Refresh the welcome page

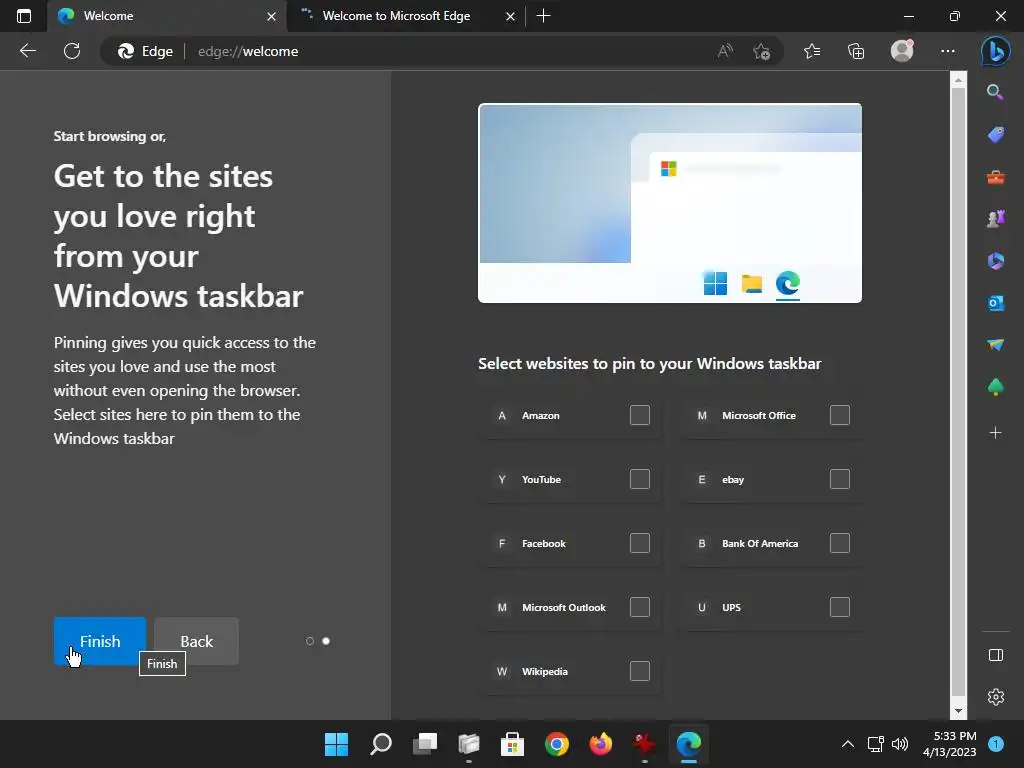pyautogui.click(x=72, y=51)
